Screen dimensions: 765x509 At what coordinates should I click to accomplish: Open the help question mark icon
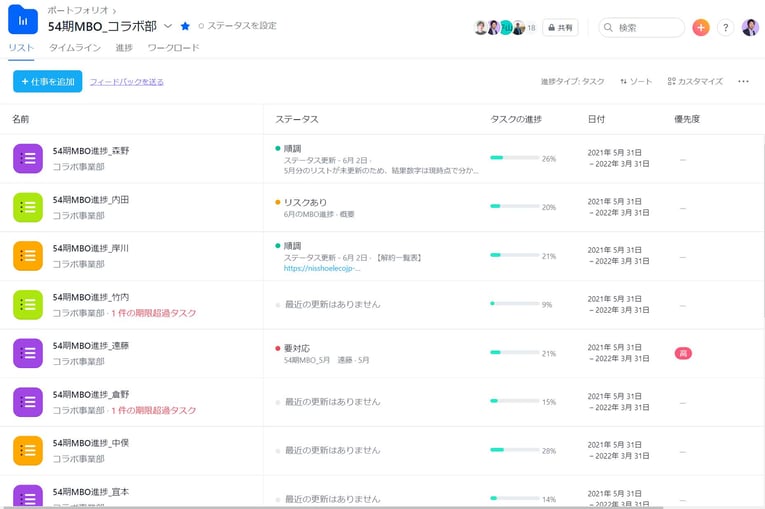[726, 28]
